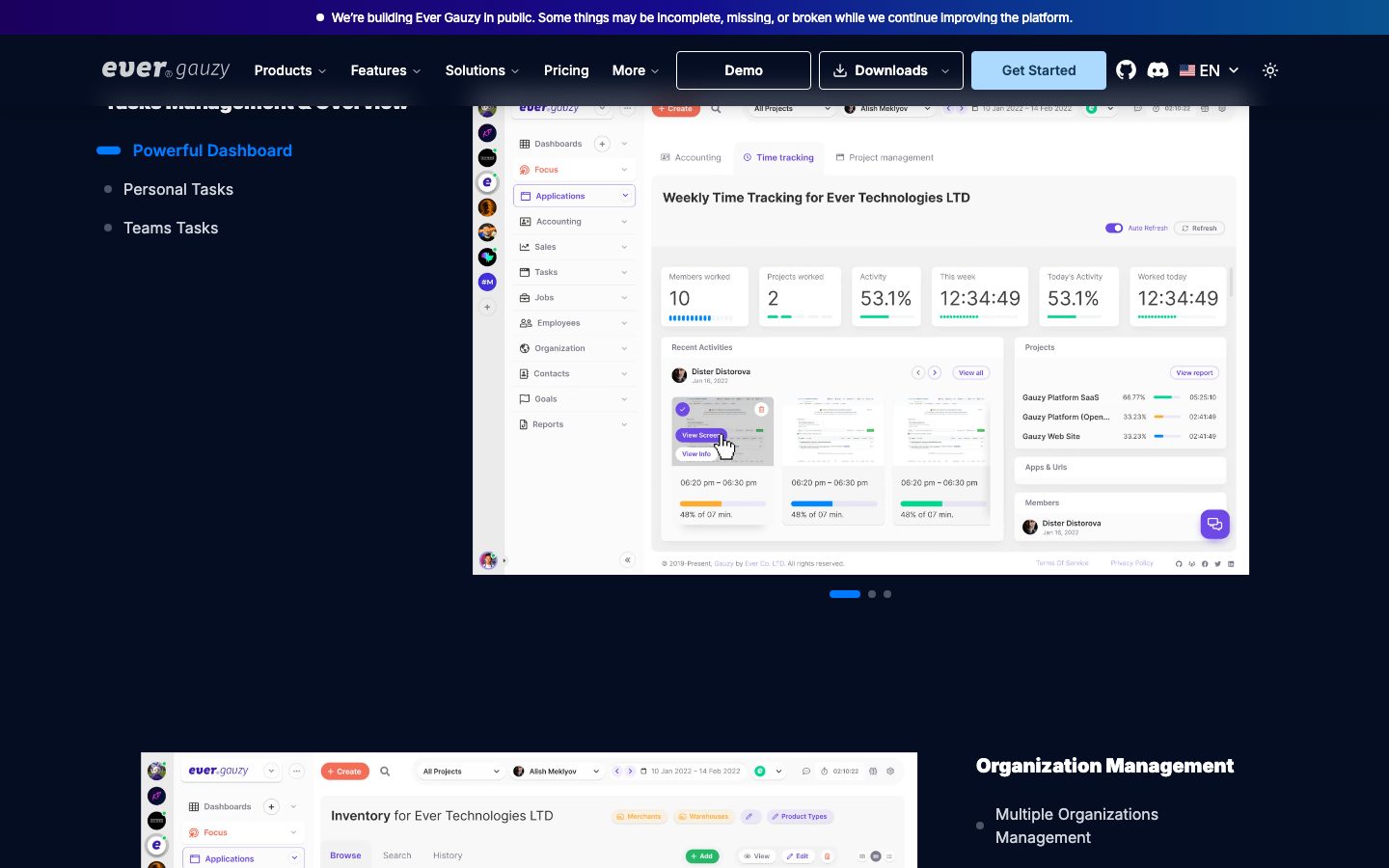The image size is (1389, 868).
Task: Open the purple chat widget icon
Action: point(1214,524)
